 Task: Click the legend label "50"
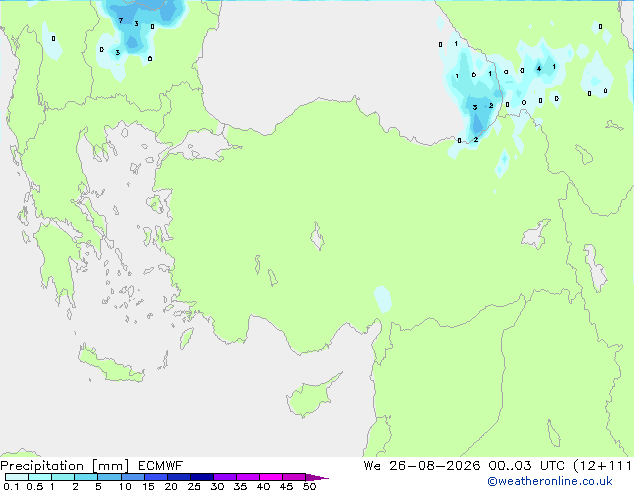[309, 486]
